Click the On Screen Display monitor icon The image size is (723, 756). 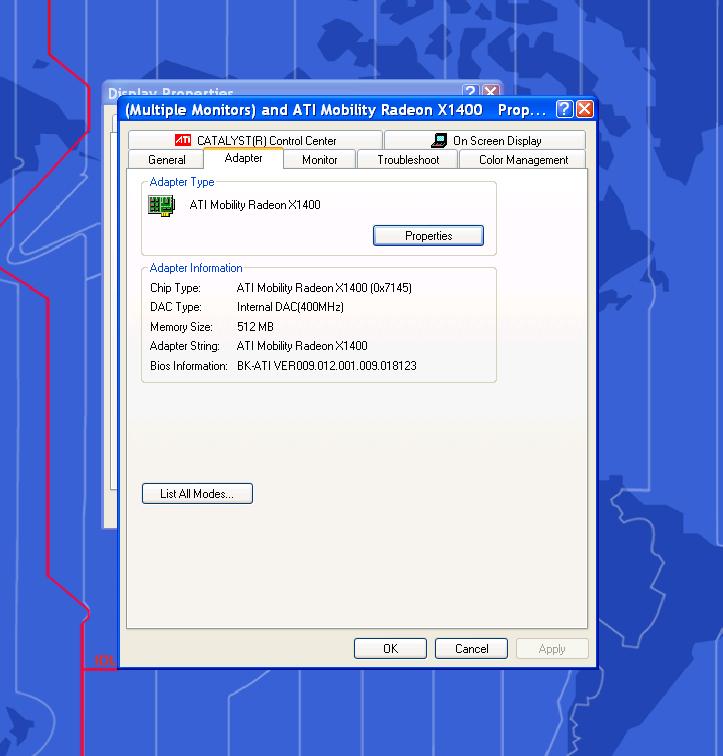tap(439, 141)
